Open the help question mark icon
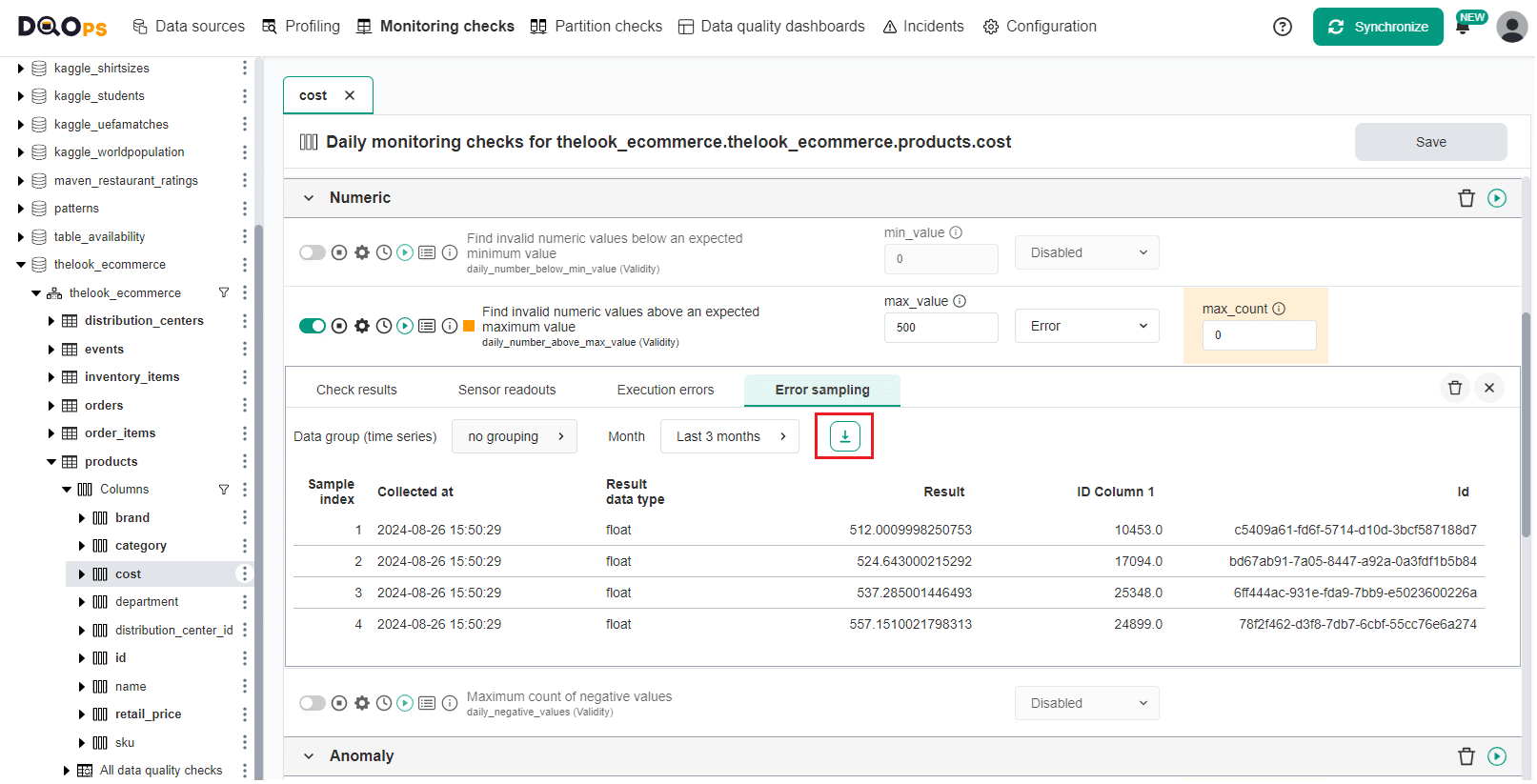 [1283, 27]
